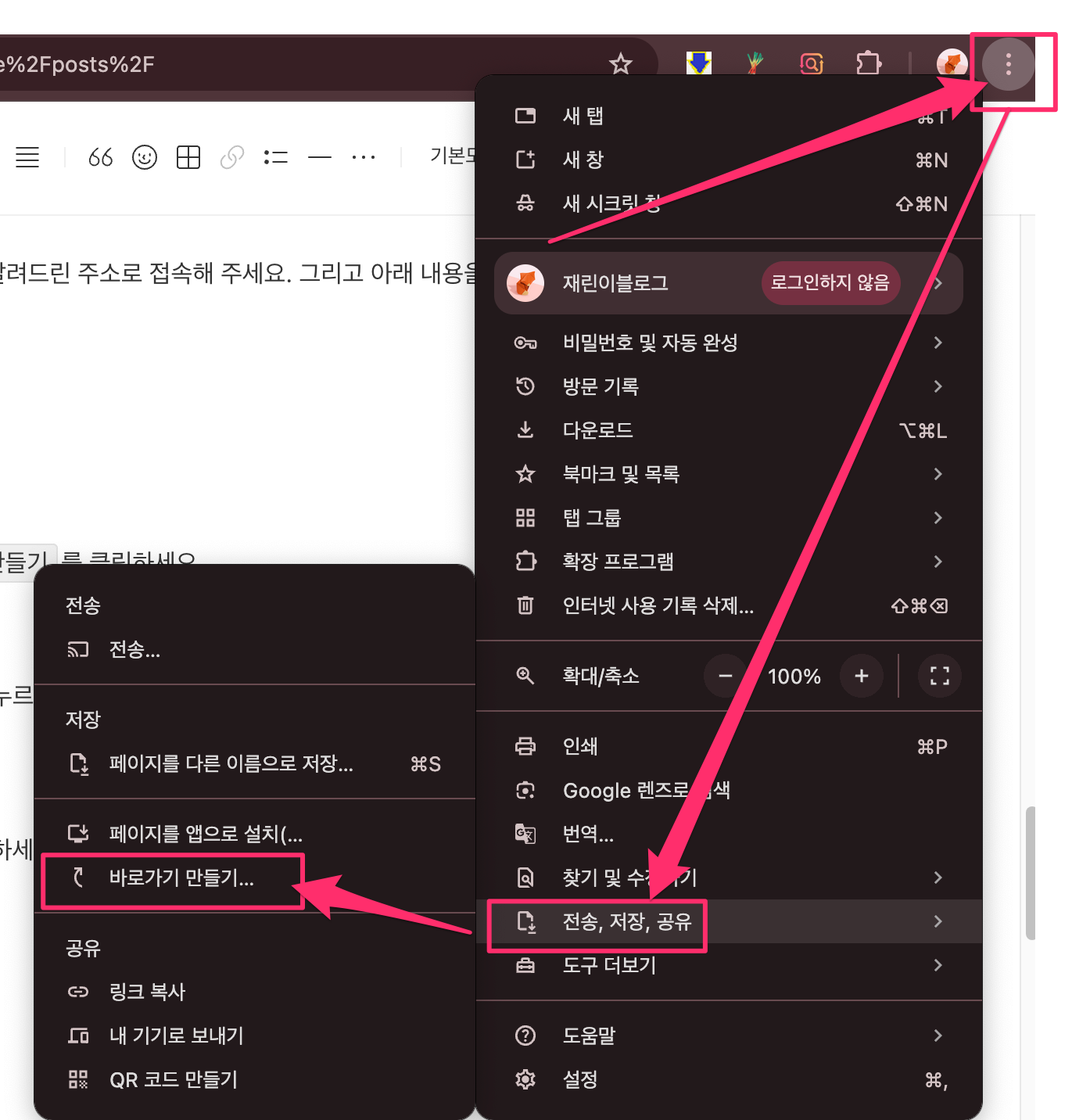This screenshot has width=1090, height=1120.
Task: Insert a blockquote in the editor
Action: [100, 157]
